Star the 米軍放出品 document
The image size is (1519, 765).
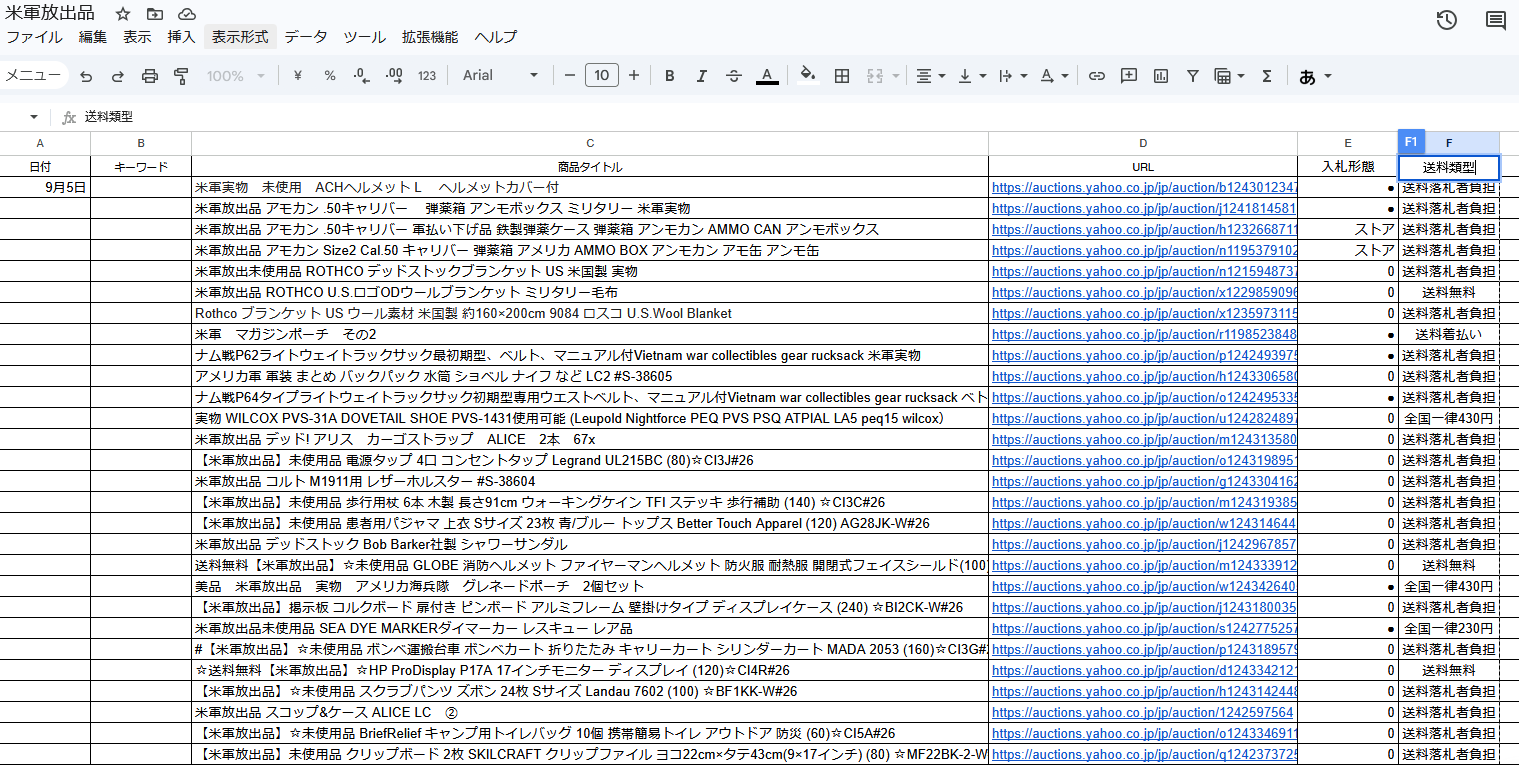click(x=122, y=14)
